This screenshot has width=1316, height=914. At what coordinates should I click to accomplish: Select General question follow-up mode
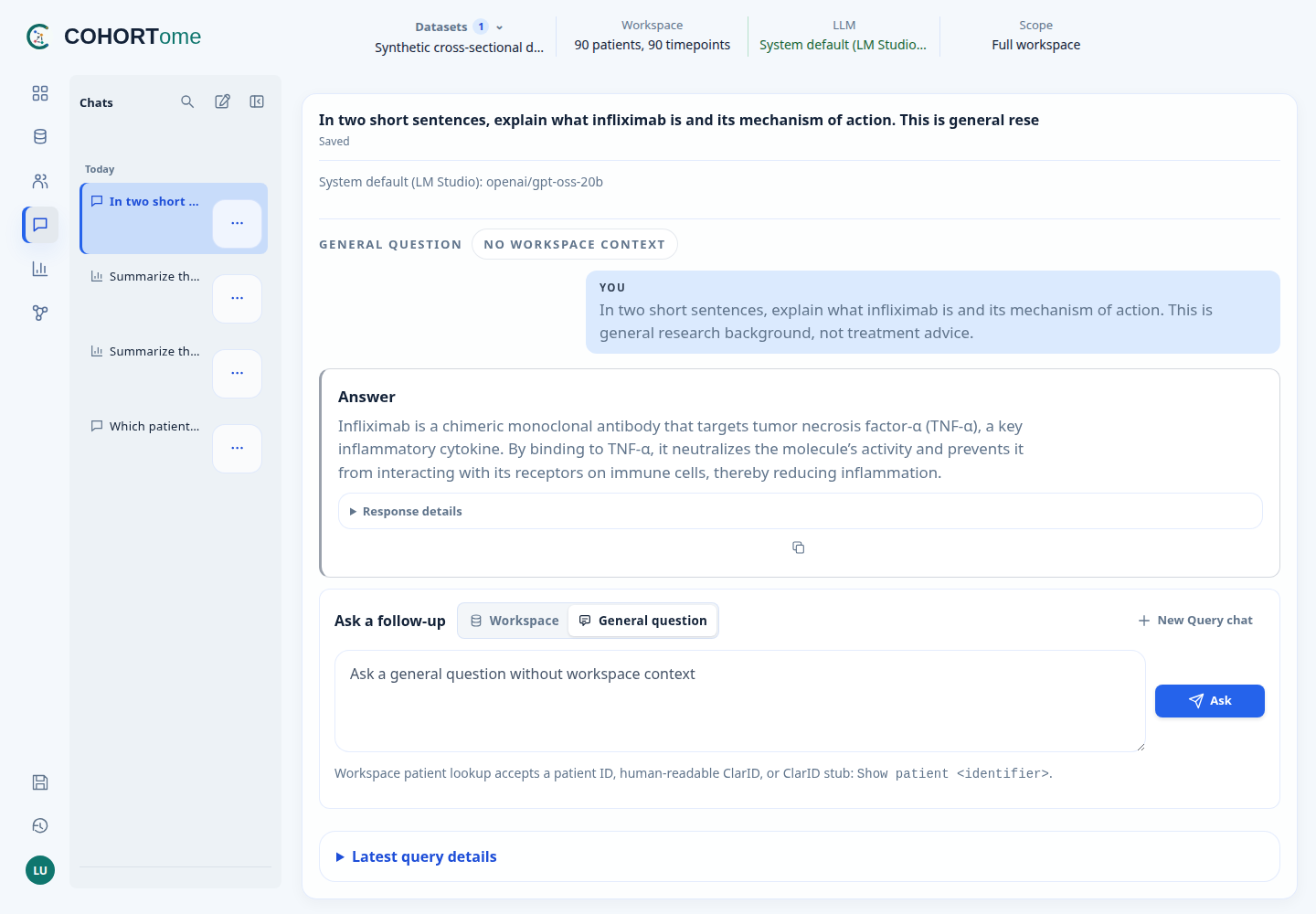click(x=643, y=621)
